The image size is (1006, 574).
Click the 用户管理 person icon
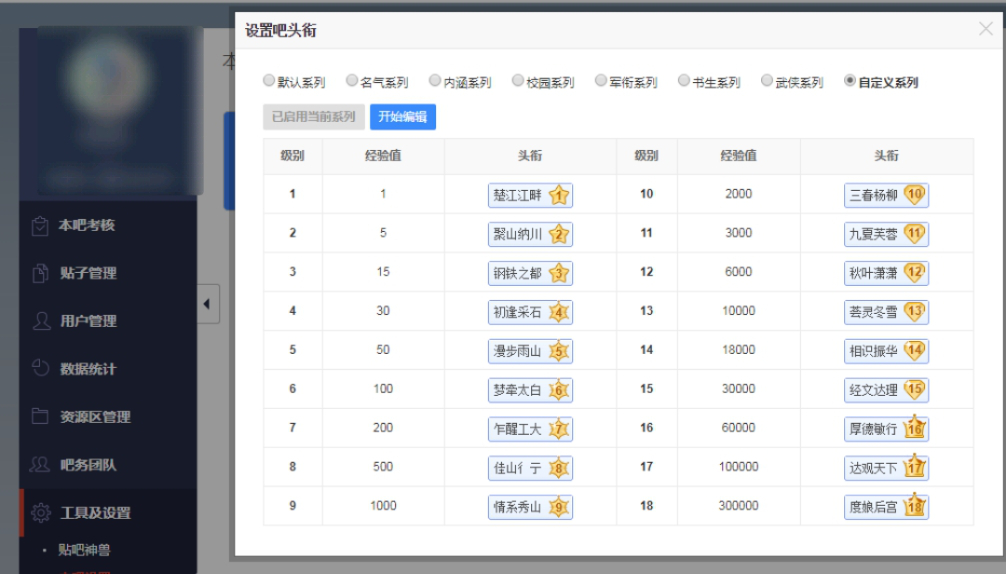(x=40, y=321)
